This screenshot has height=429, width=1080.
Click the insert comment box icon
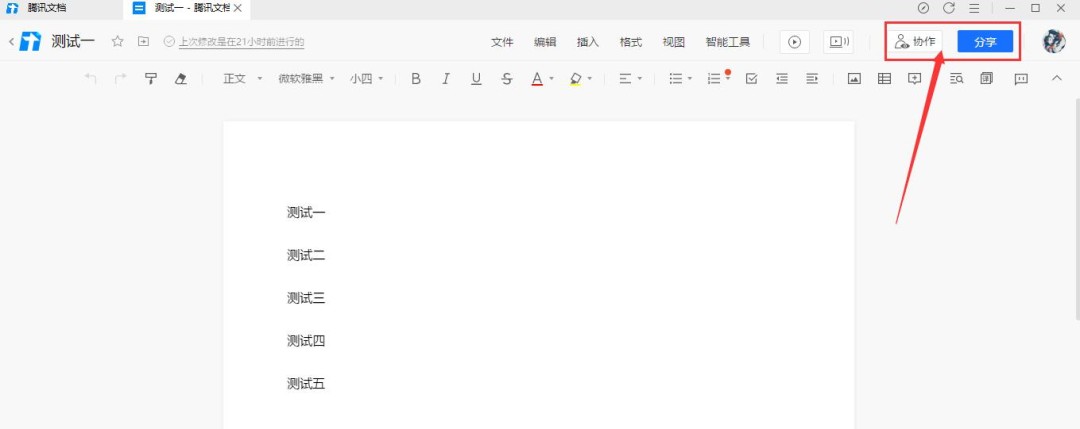point(915,79)
